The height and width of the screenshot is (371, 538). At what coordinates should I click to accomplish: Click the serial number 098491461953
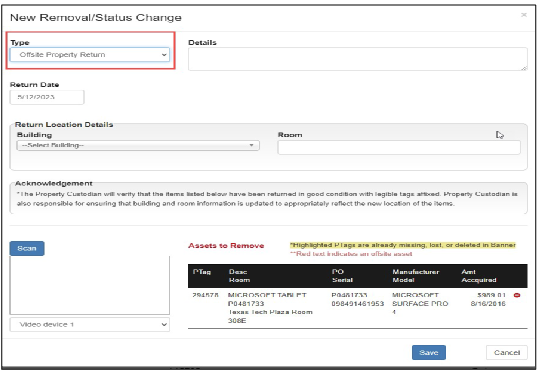point(358,304)
